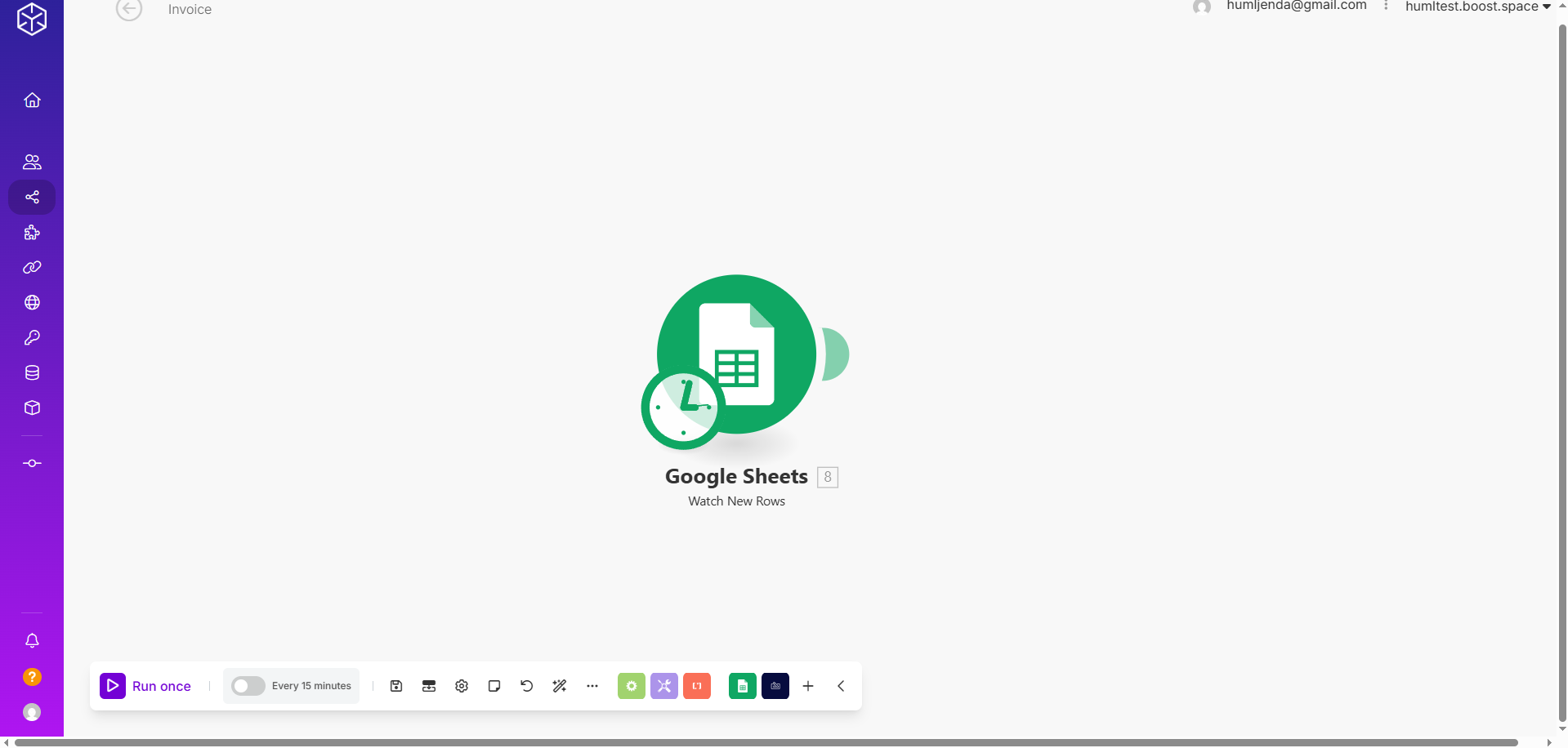Open the user profile avatar in sidebar
The image size is (1568, 748).
pos(32,712)
